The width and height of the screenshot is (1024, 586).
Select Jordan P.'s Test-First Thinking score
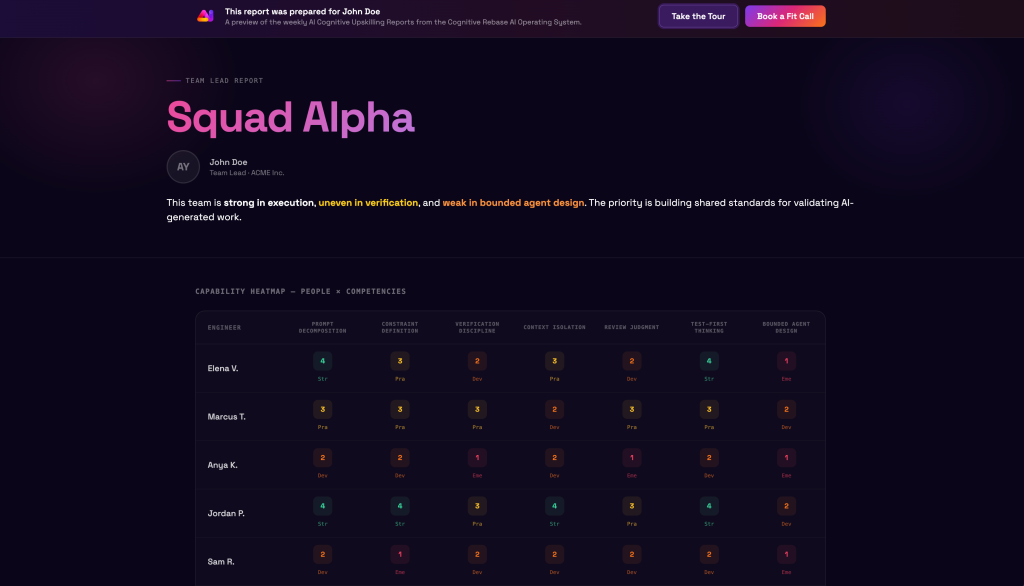709,506
